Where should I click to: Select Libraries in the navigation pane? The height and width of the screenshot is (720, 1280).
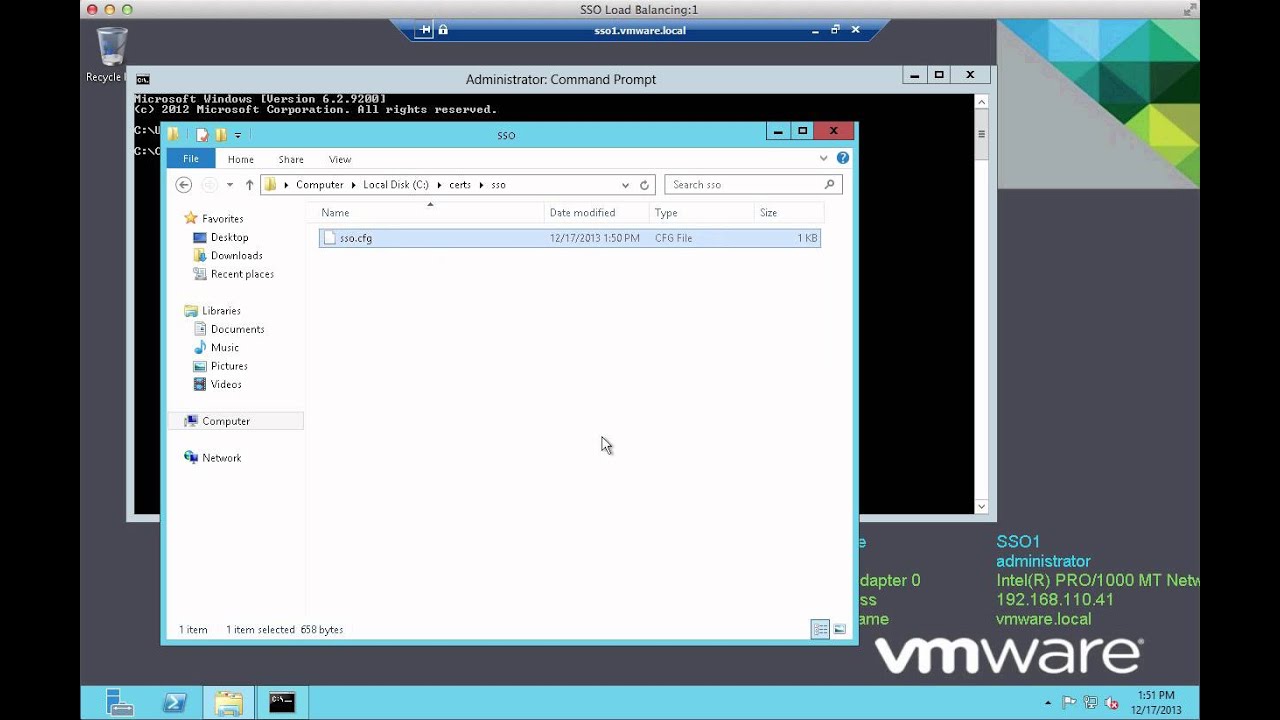click(221, 311)
